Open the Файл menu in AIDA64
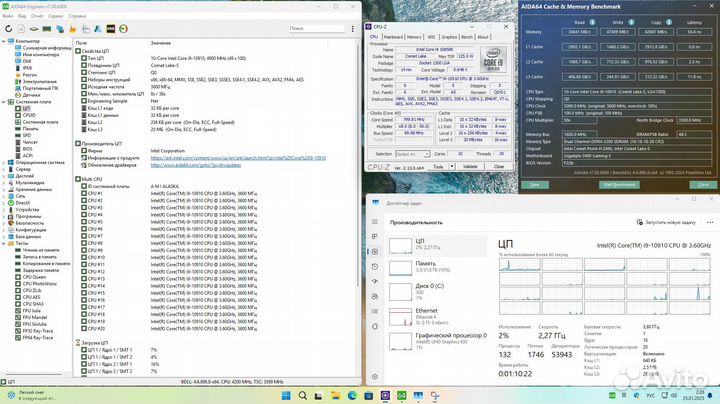 pos(8,16)
